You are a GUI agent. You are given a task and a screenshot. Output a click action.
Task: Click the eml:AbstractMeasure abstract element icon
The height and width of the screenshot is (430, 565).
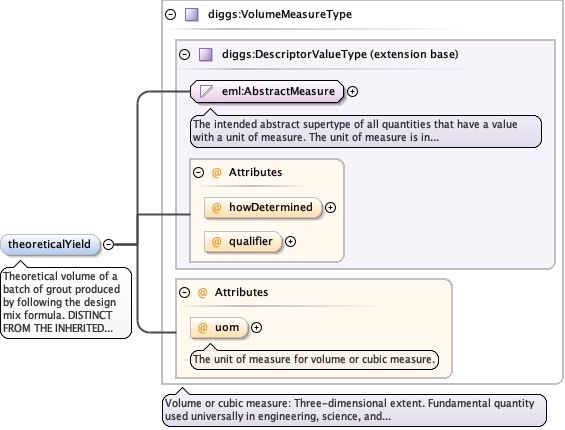[206, 91]
